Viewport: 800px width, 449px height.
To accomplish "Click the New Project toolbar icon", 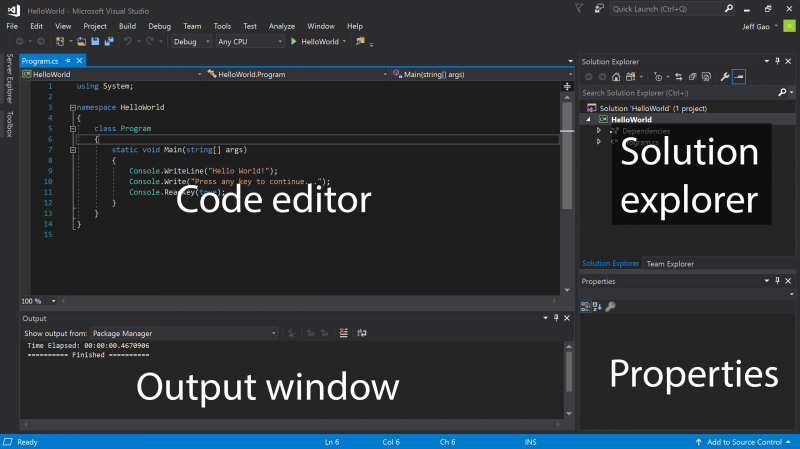I will [x=60, y=41].
